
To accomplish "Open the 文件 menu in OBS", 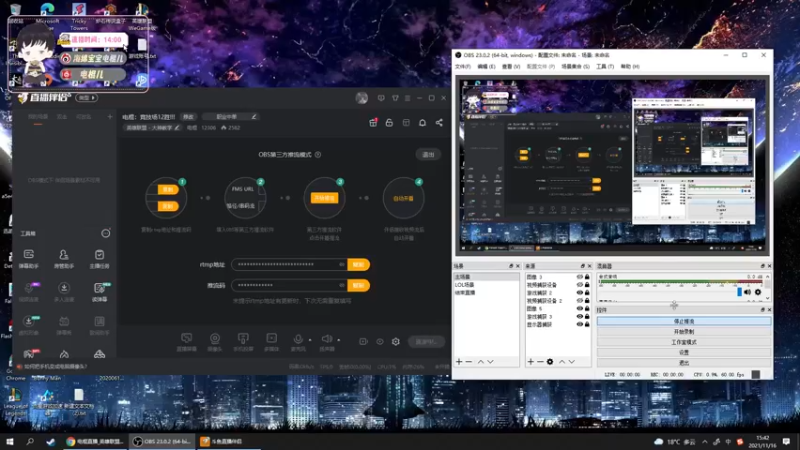I will (463, 67).
